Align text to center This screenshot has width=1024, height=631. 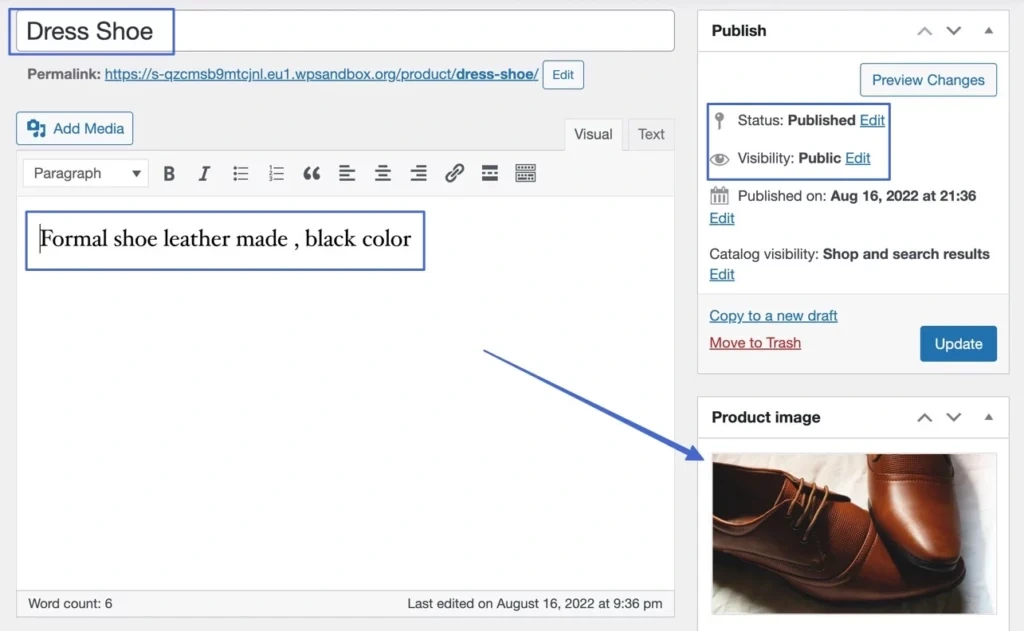[383, 174]
